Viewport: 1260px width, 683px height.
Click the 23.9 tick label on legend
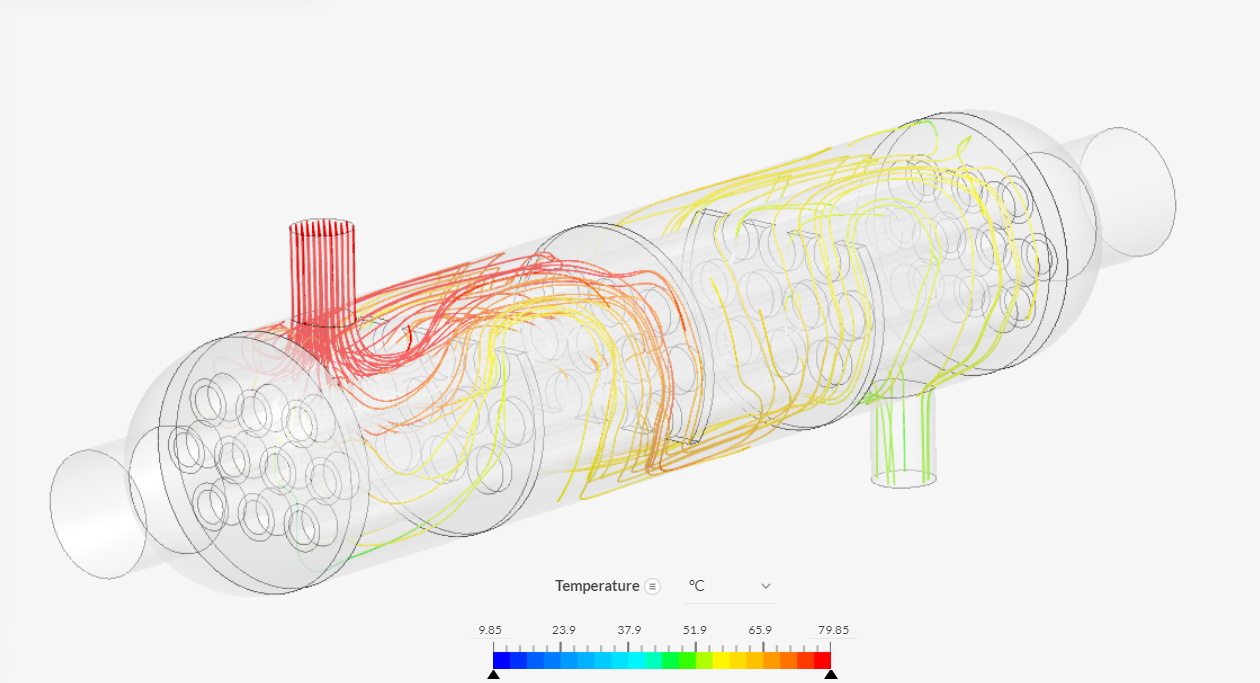point(564,630)
